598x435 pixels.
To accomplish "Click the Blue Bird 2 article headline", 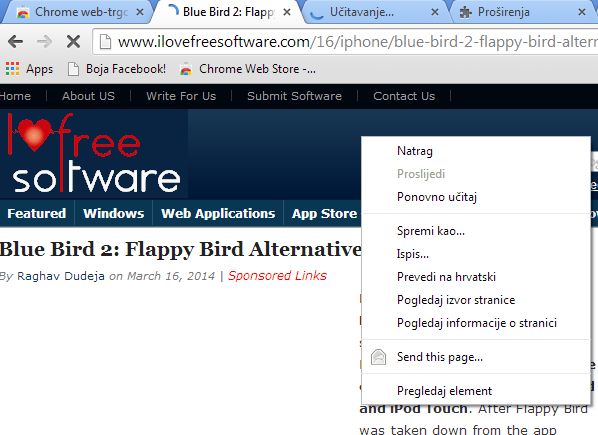I will (x=180, y=249).
